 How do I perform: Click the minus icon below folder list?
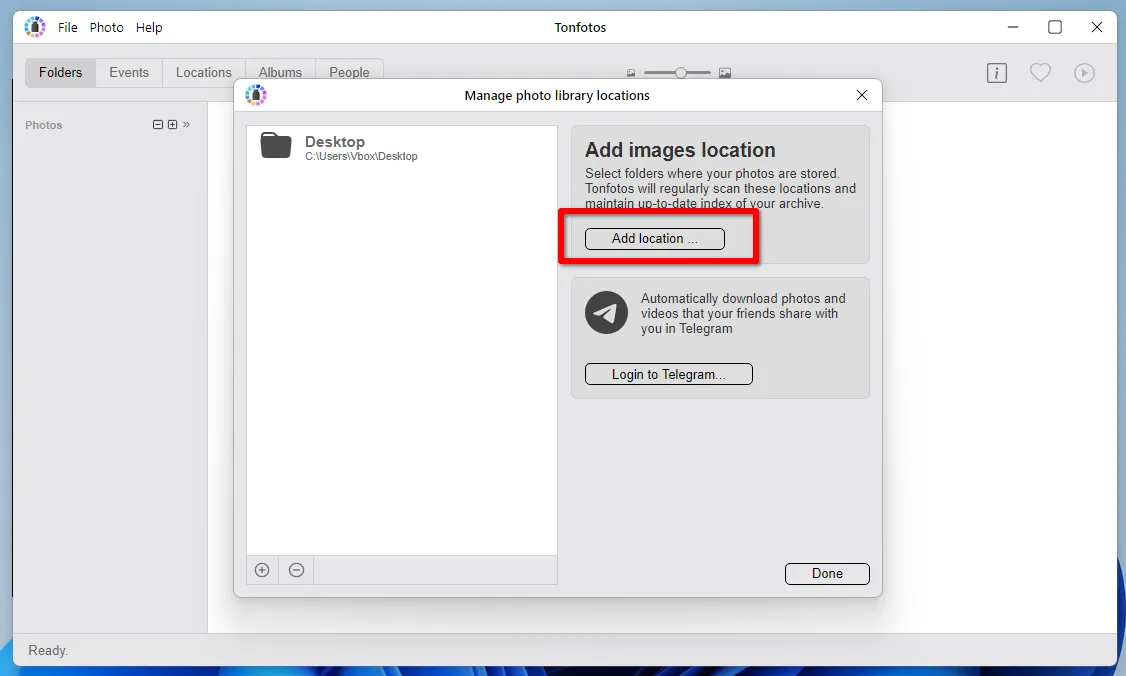pos(296,570)
